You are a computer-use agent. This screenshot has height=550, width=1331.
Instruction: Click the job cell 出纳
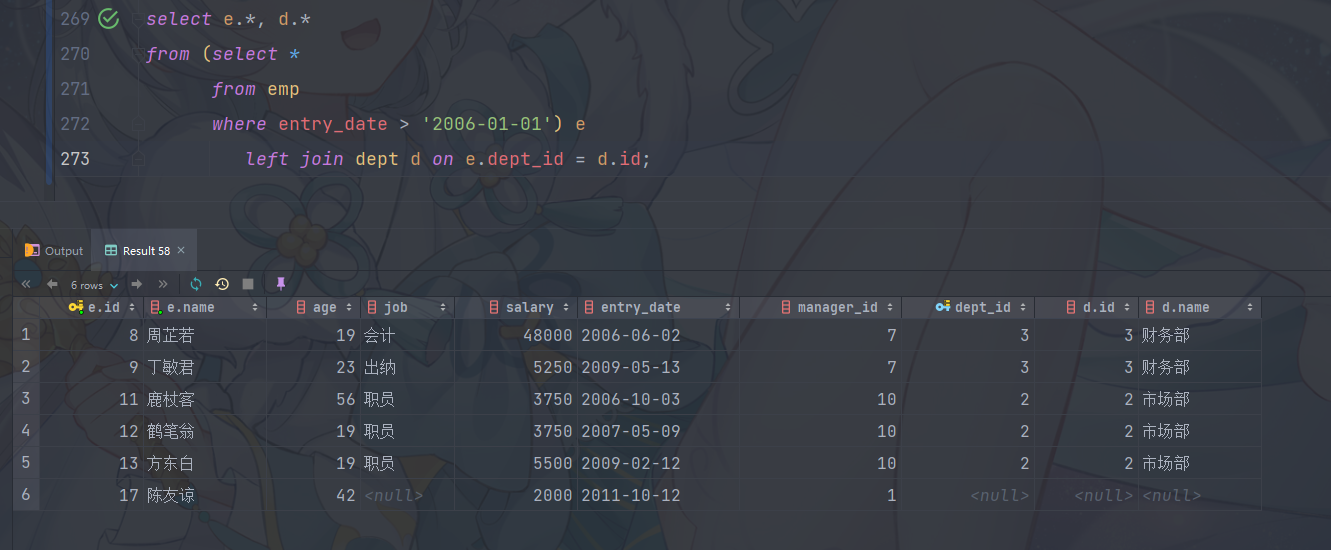(407, 367)
